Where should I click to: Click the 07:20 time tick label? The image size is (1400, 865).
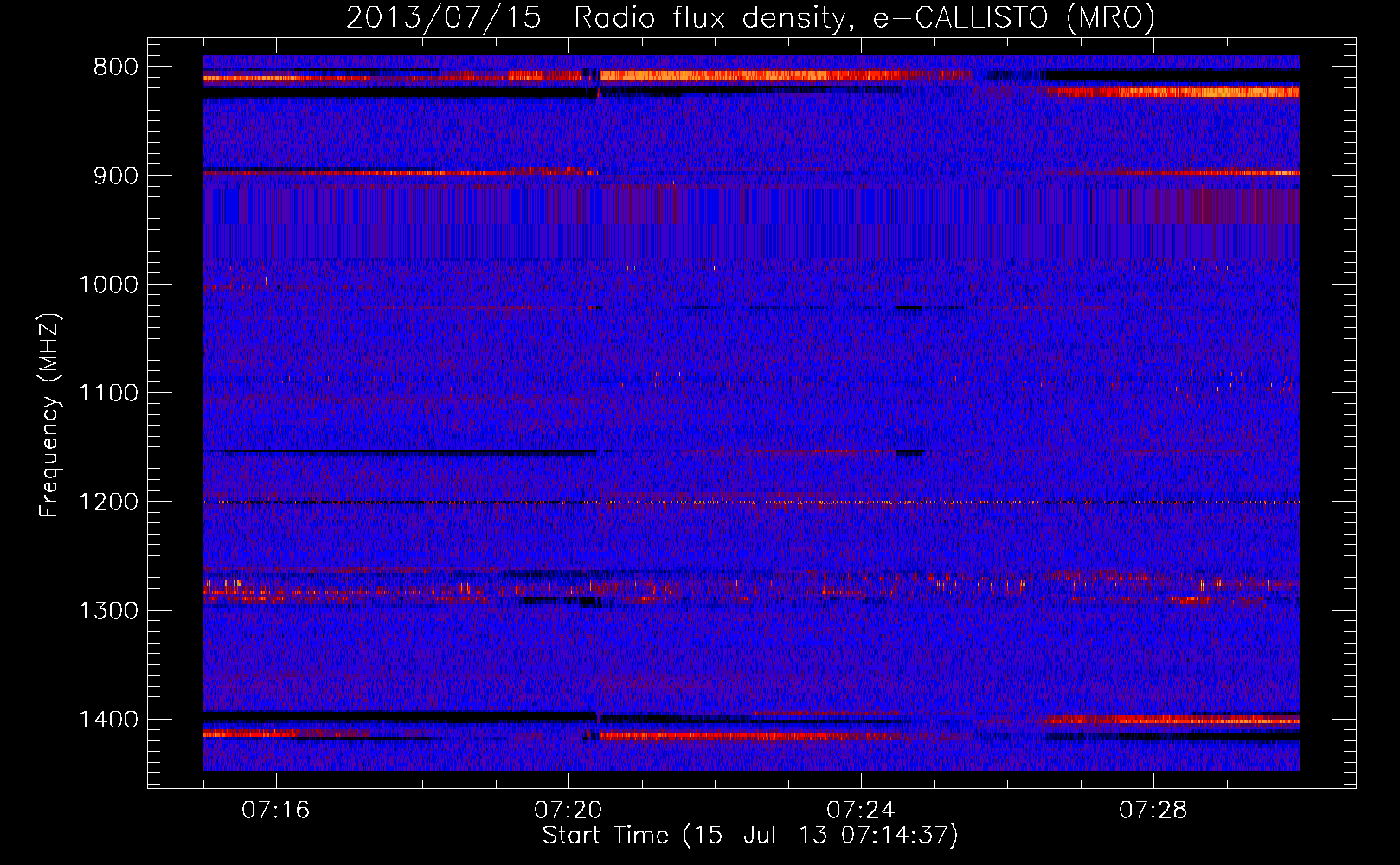[568, 811]
